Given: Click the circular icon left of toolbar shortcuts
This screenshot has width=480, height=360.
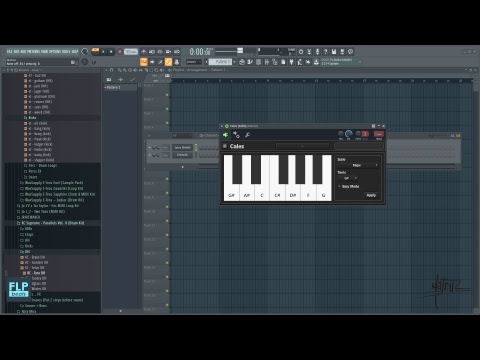Looking at the screenshot, I should pos(301,52).
